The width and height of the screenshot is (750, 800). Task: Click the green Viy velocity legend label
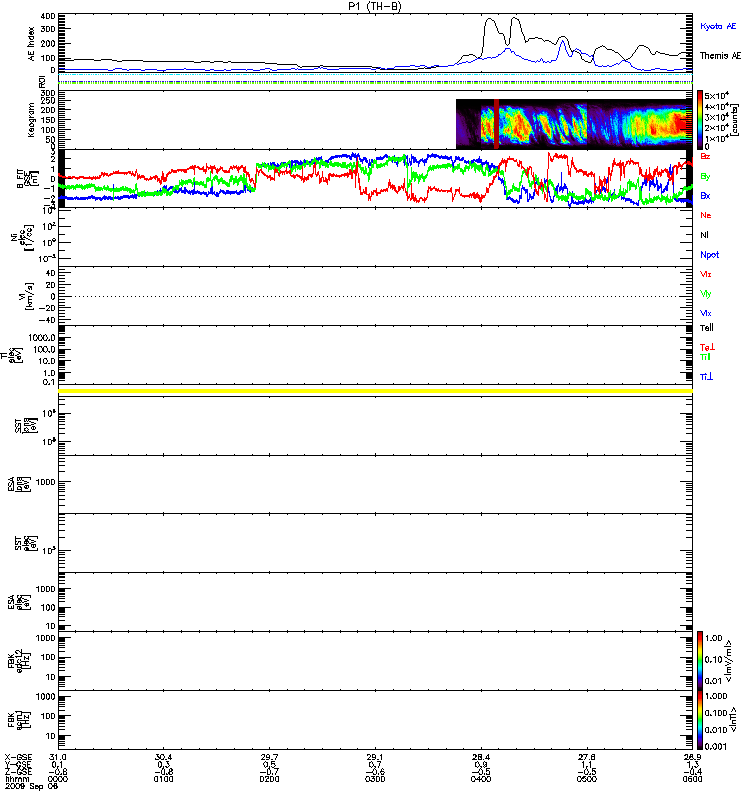(706, 294)
